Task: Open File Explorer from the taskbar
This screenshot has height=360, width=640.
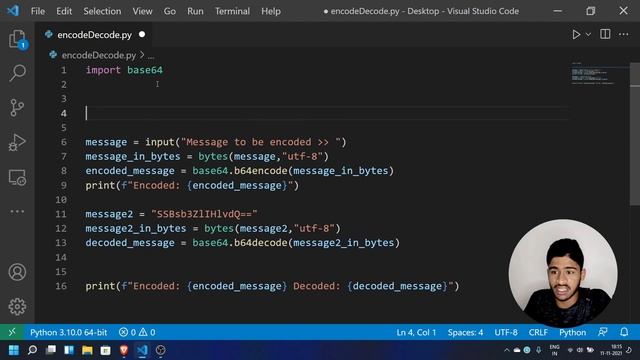Action: pos(87,350)
